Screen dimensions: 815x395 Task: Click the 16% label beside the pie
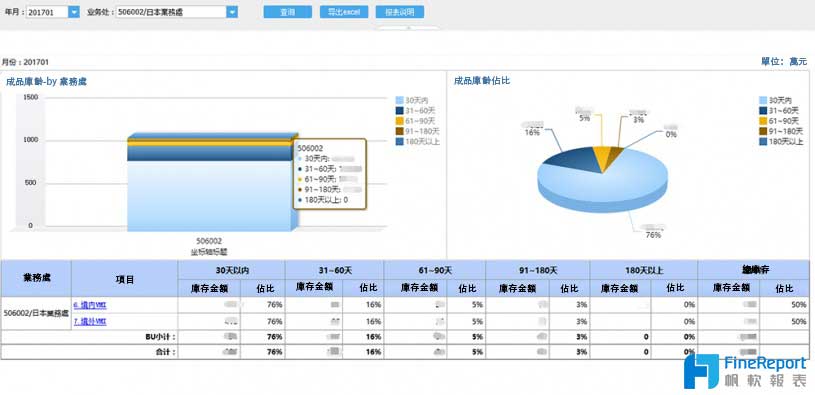pos(532,133)
